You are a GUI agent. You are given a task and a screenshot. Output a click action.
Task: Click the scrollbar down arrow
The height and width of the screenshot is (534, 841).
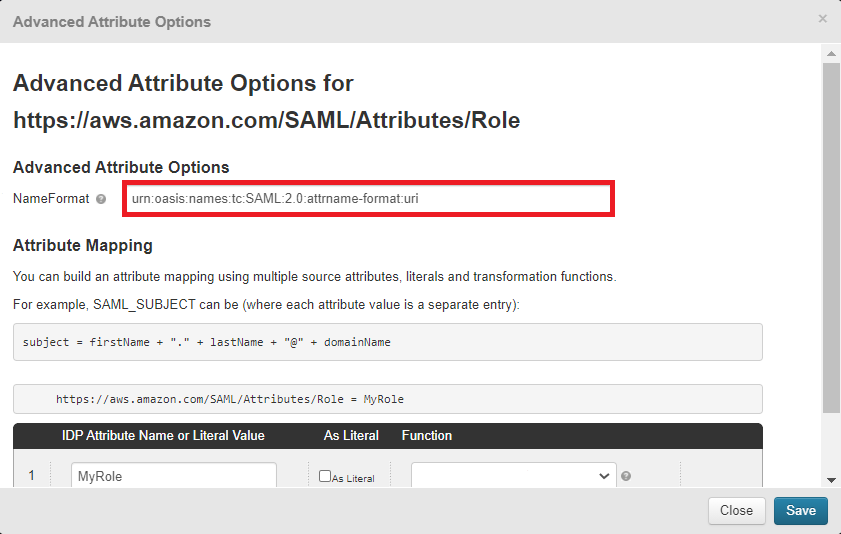click(x=831, y=480)
